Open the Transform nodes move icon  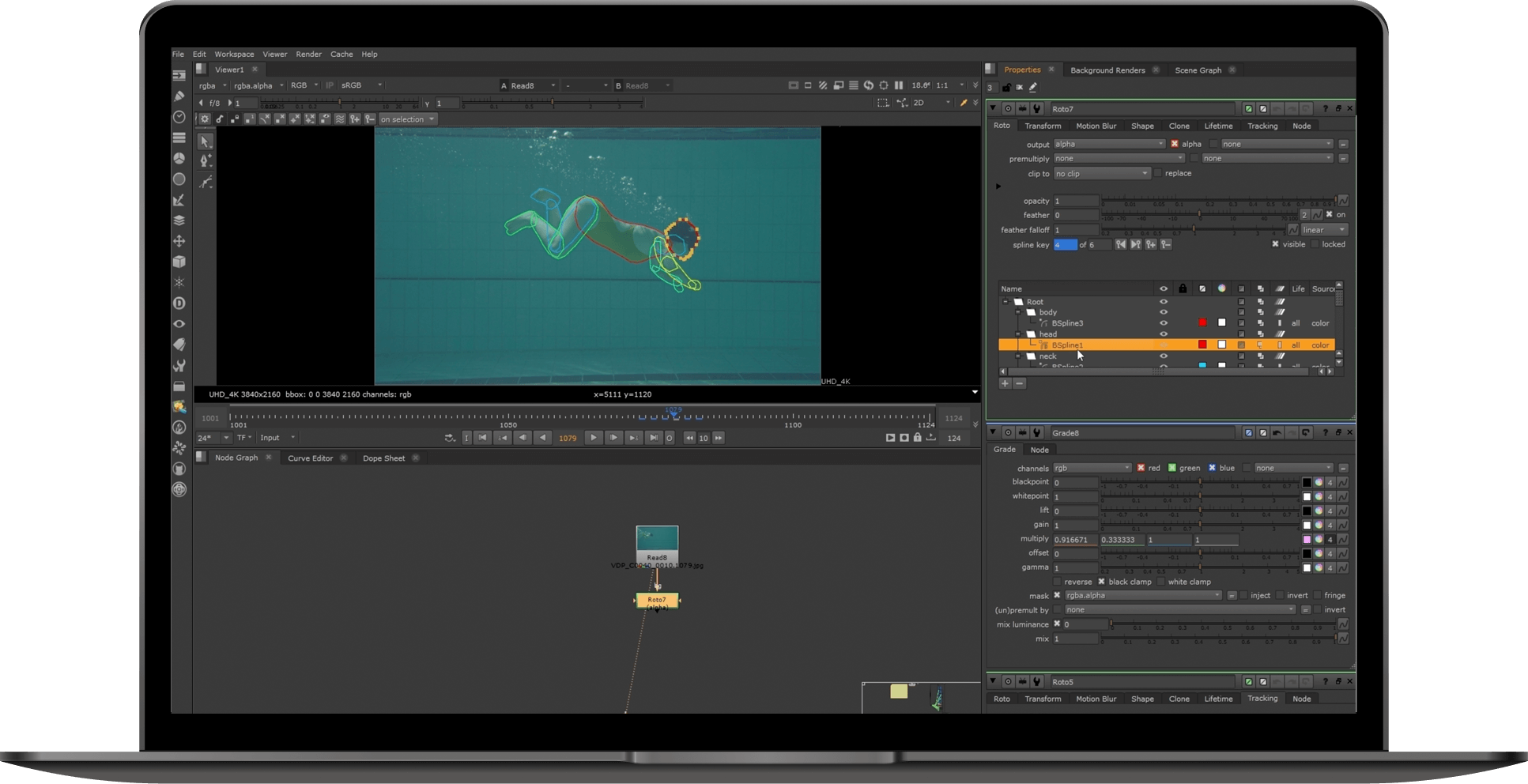point(179,241)
